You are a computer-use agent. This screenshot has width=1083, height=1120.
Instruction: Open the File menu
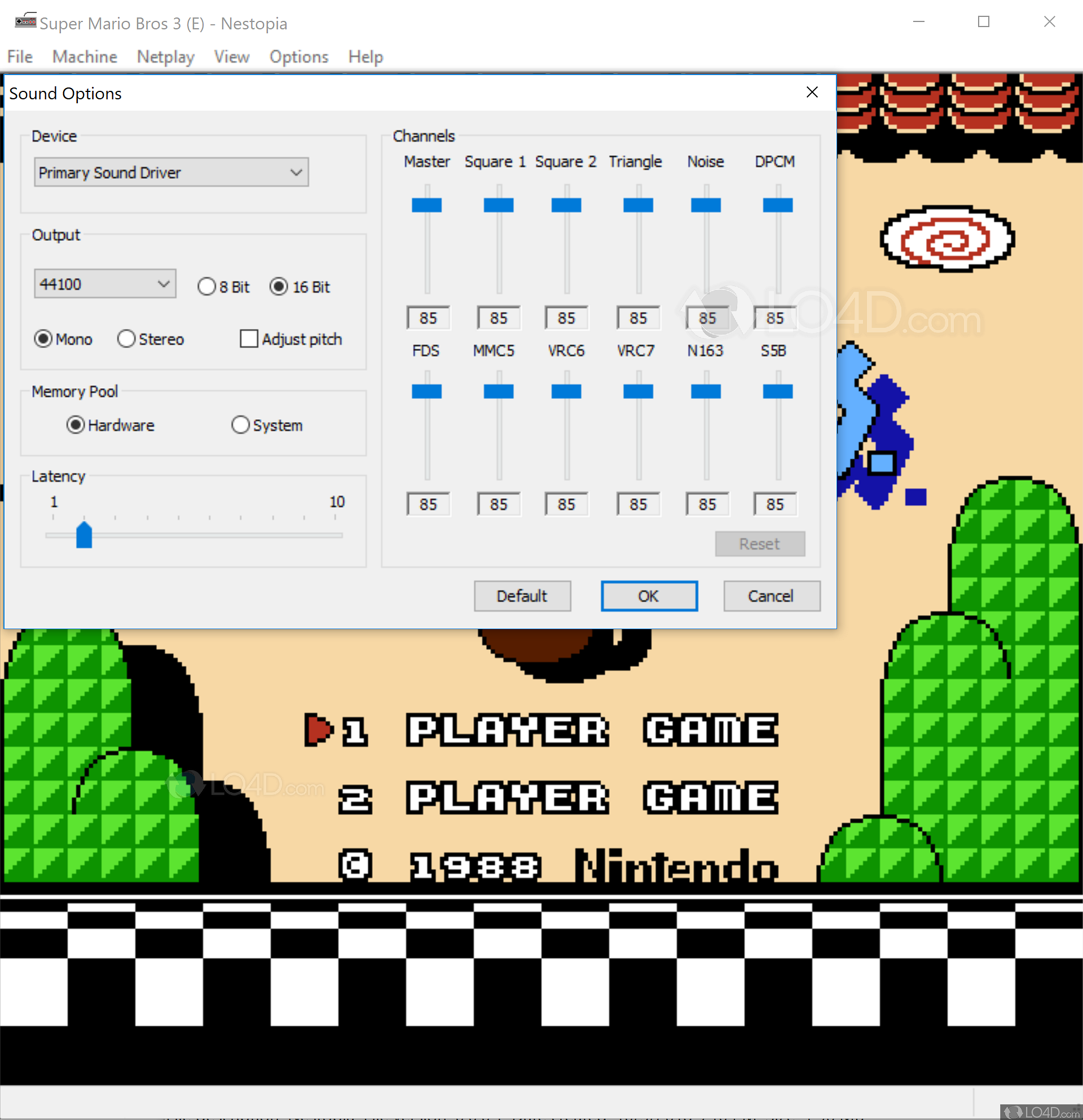[20, 56]
